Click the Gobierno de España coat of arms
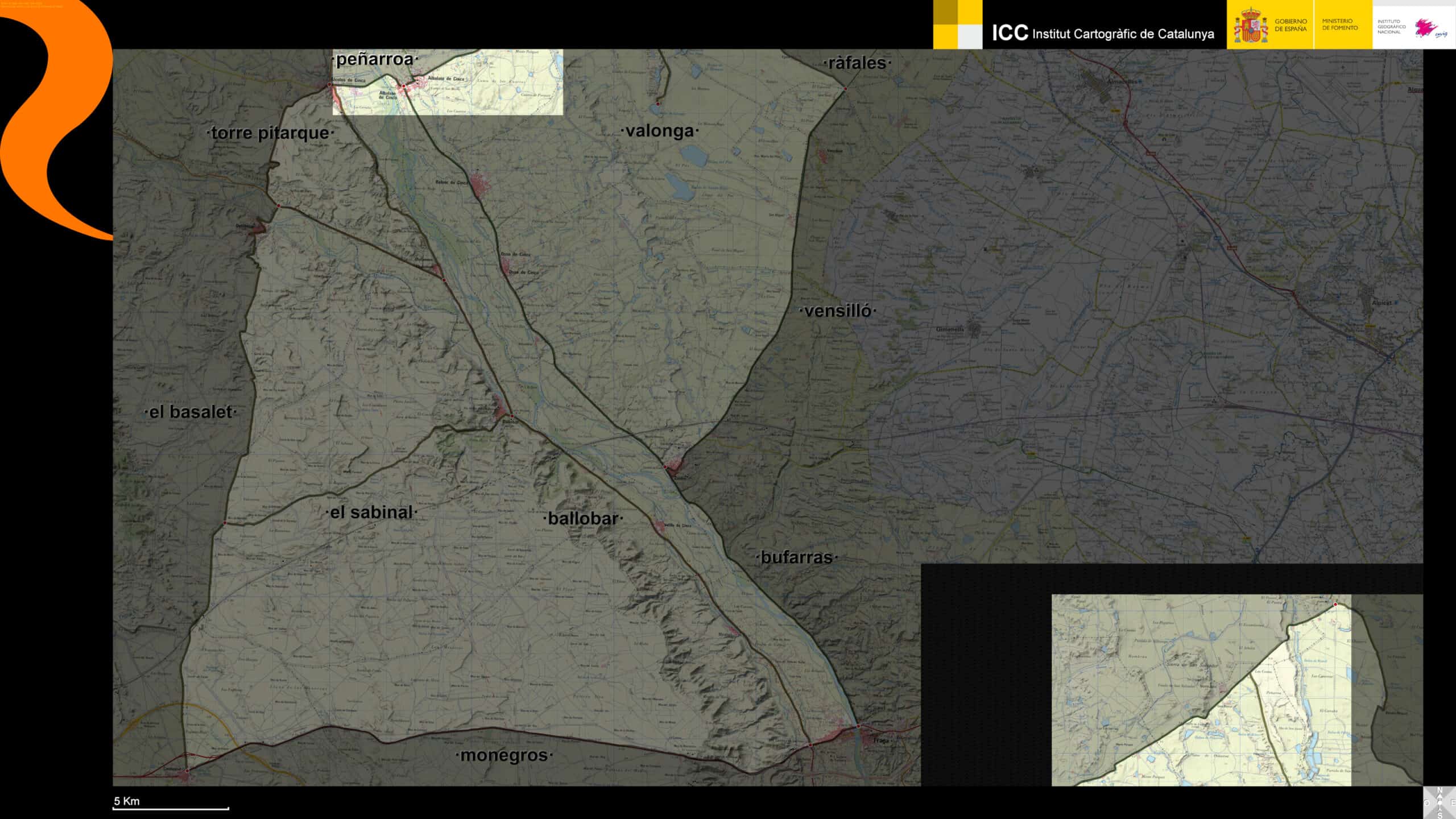The height and width of the screenshot is (819, 1456). tap(1250, 26)
